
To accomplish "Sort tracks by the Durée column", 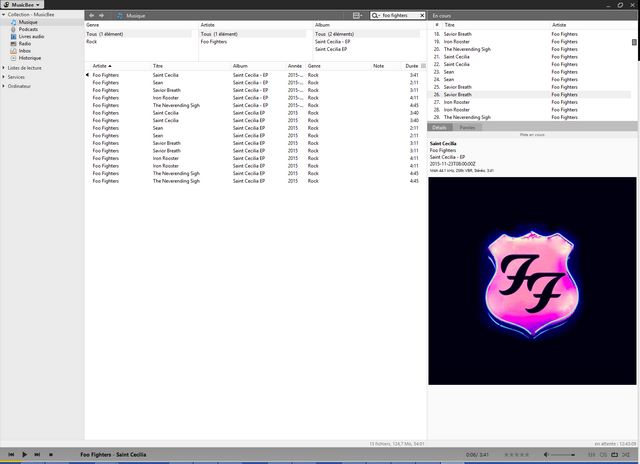I will pos(411,66).
